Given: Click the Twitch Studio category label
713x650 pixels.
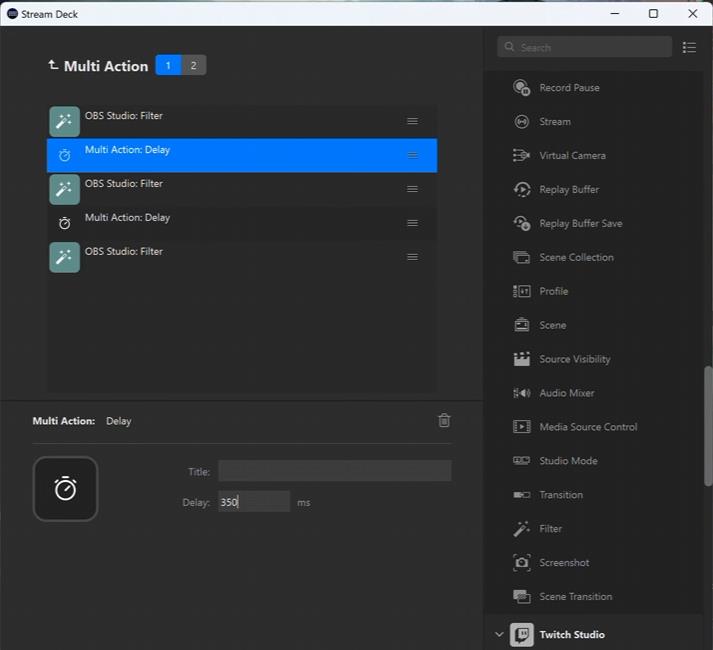Looking at the screenshot, I should coord(572,635).
